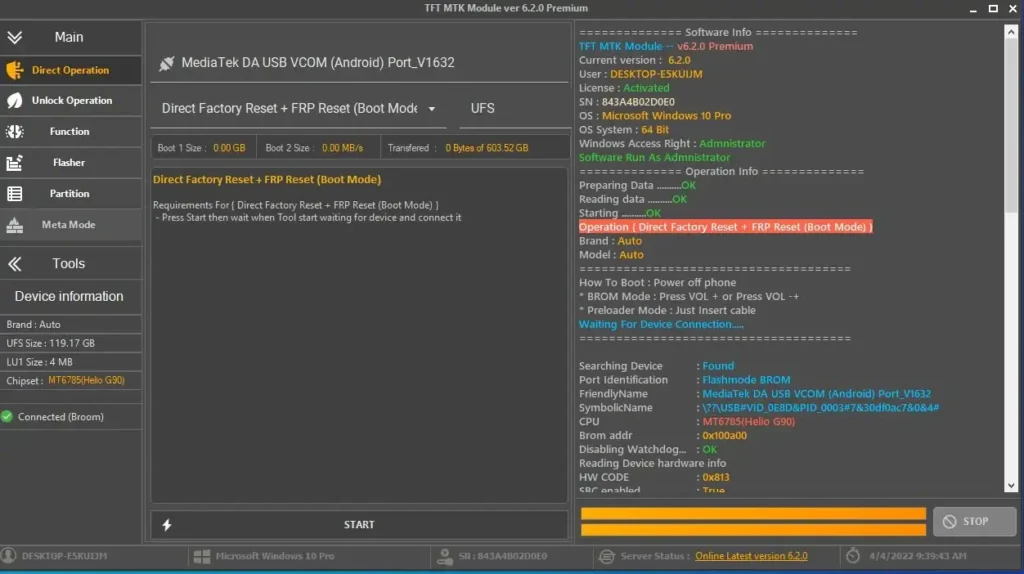
Task: Click the log panel scrollbar thumb
Action: tap(1011, 124)
